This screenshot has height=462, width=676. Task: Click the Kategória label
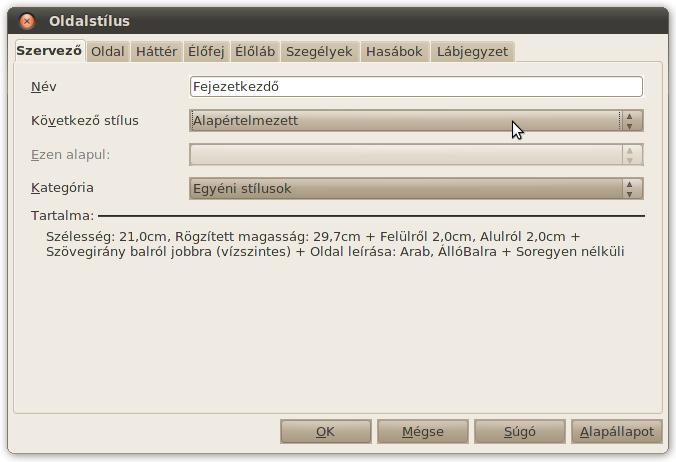click(x=62, y=188)
